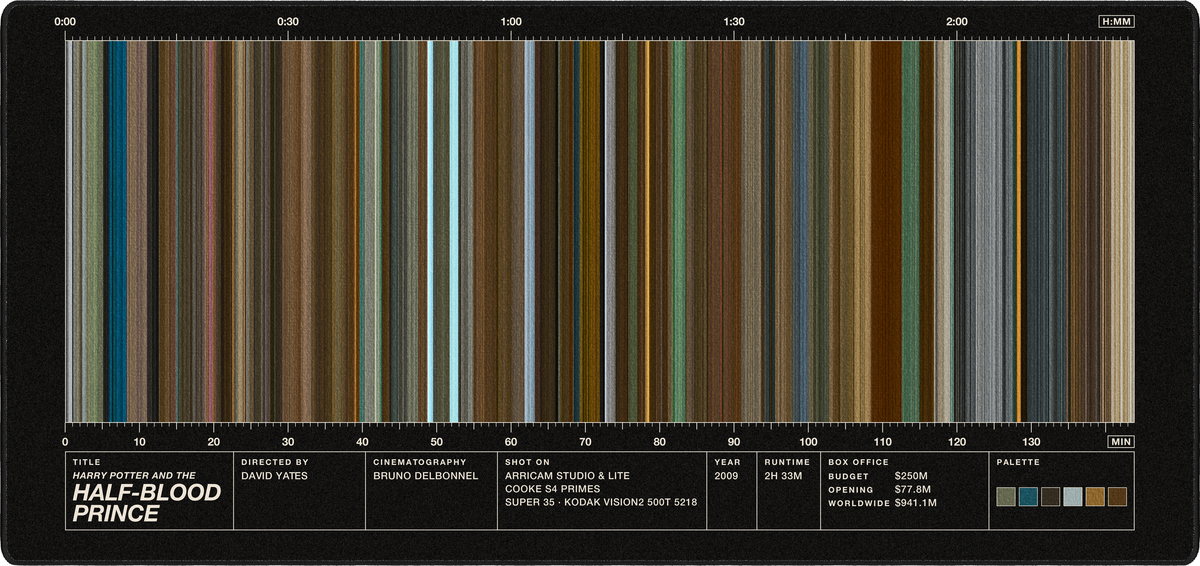Image resolution: width=1200 pixels, height=566 pixels.
Task: Click cinematographer name Bruno Delbonnel
Action: [425, 476]
